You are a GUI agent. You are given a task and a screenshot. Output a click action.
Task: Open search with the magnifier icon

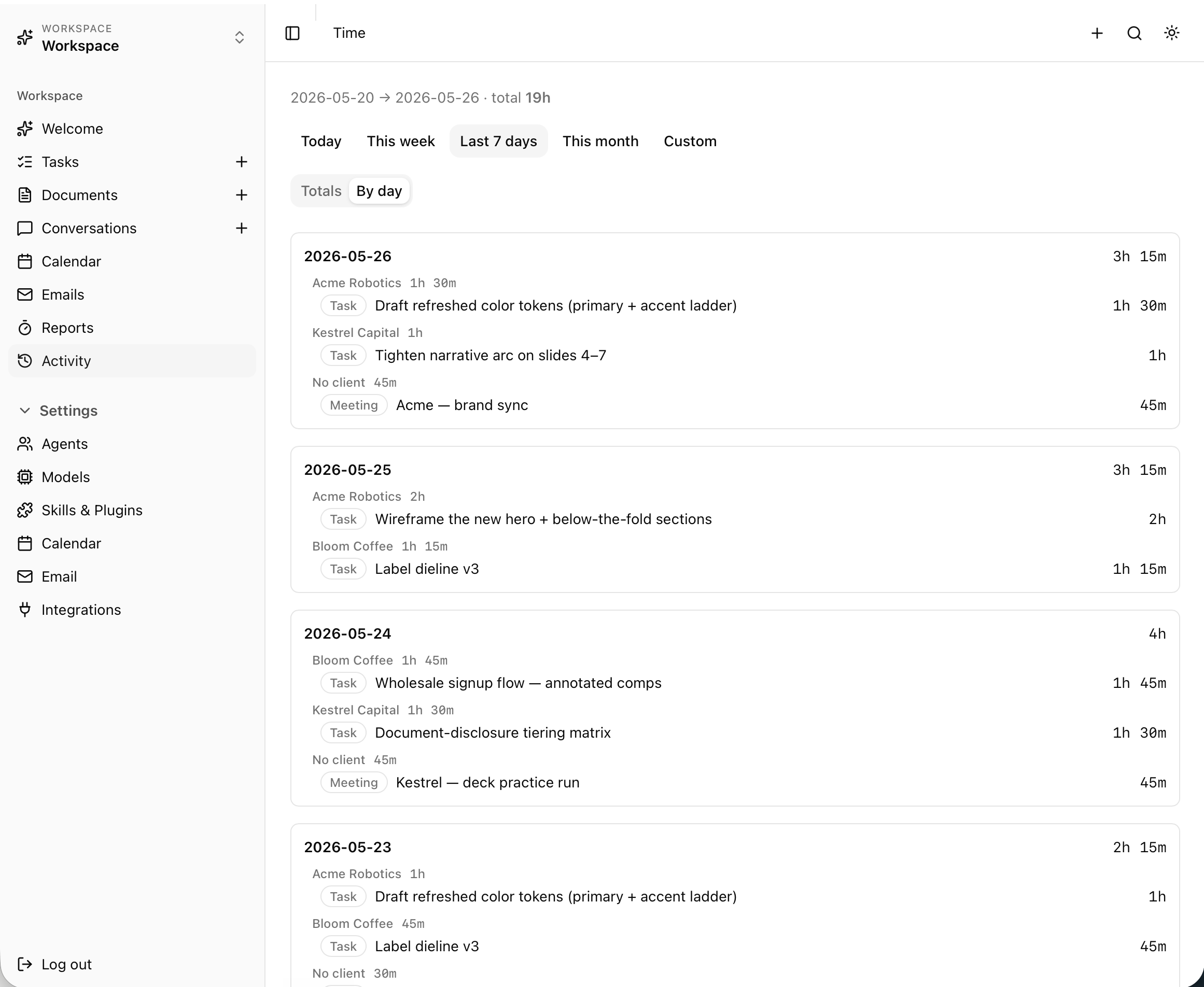pos(1134,33)
